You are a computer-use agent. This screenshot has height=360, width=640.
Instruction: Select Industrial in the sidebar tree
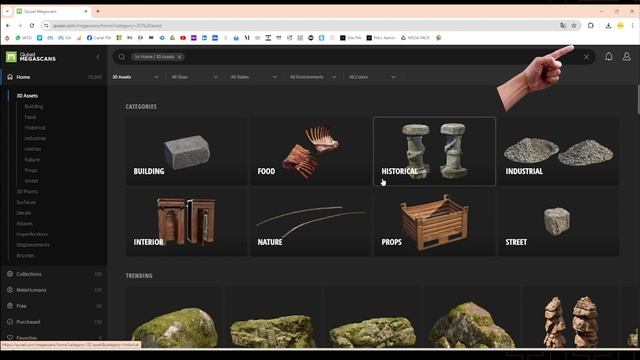35,138
